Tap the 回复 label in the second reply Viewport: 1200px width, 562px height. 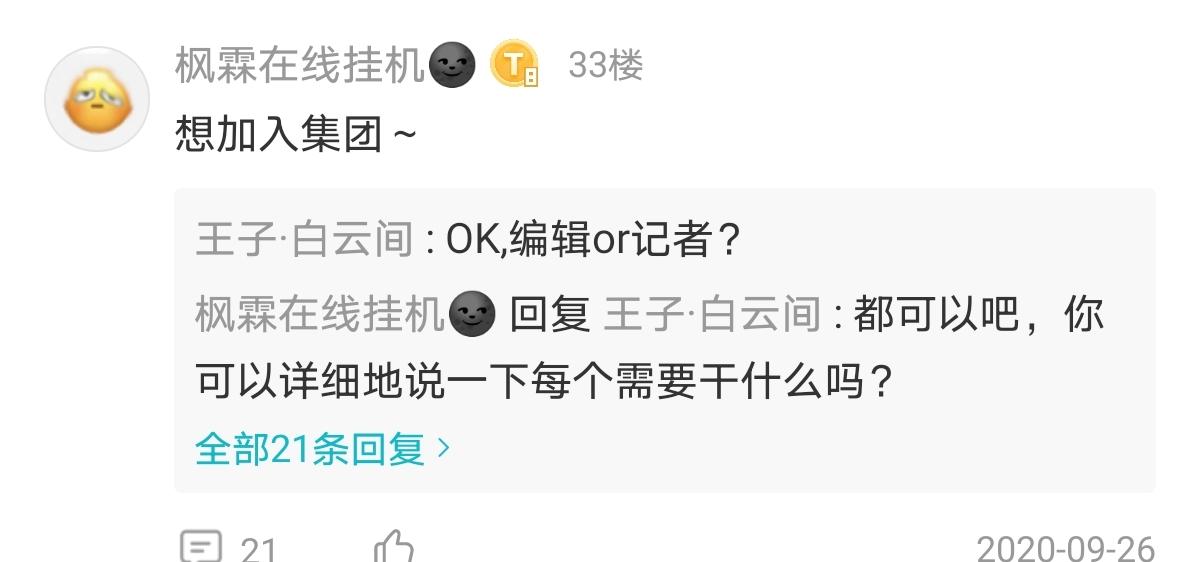[x=550, y=316]
